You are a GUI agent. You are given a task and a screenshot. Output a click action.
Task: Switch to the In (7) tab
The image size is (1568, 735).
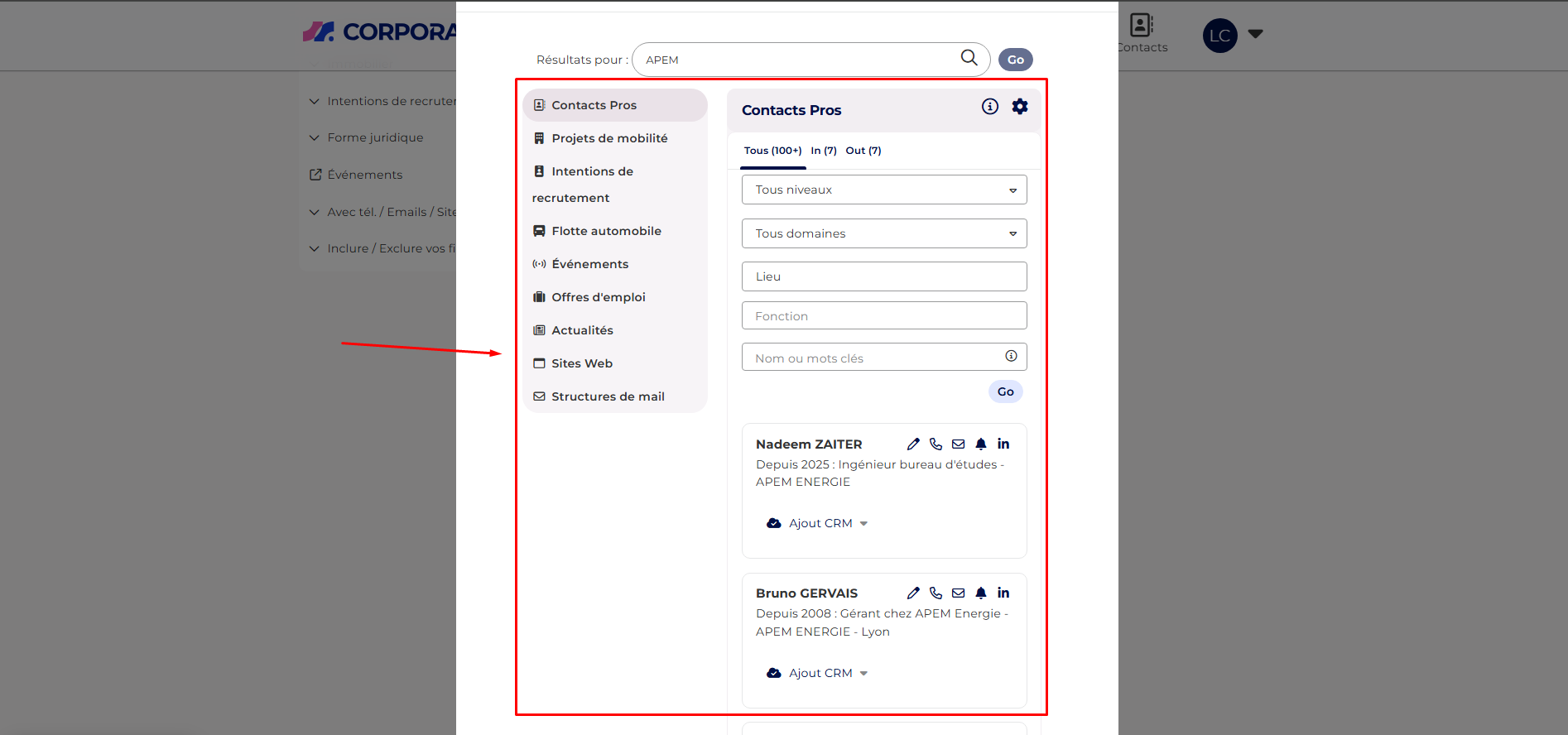(823, 151)
